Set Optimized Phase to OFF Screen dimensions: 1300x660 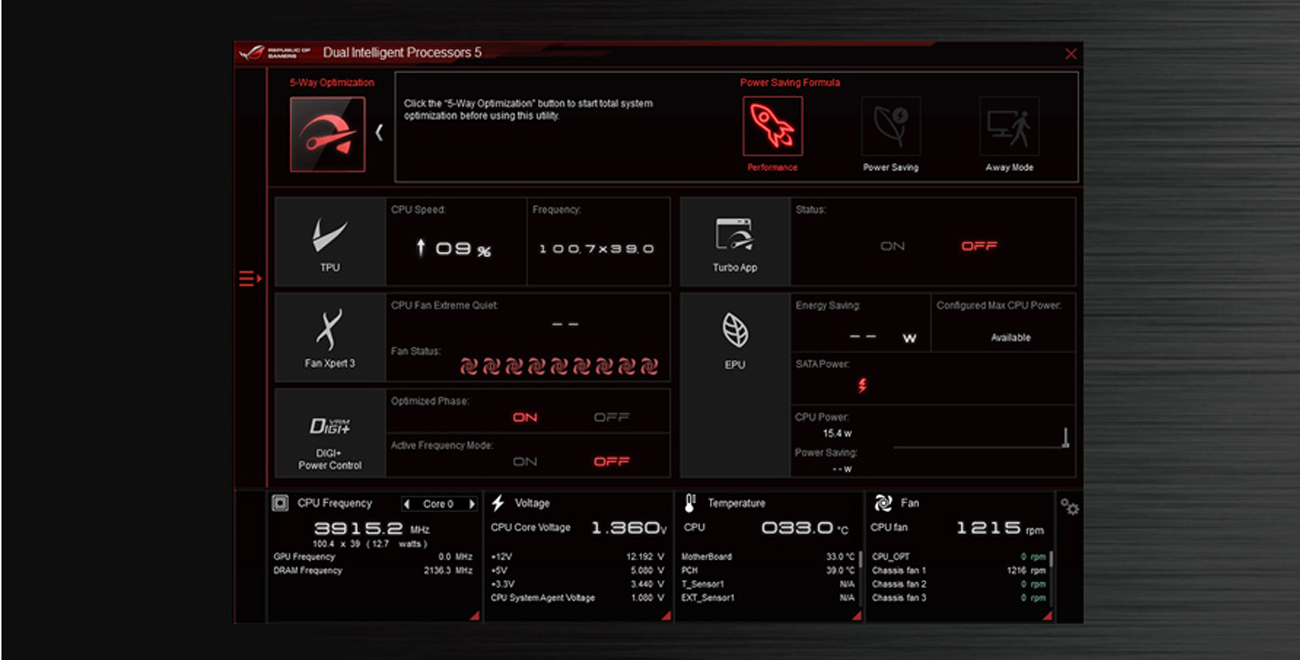click(611, 418)
